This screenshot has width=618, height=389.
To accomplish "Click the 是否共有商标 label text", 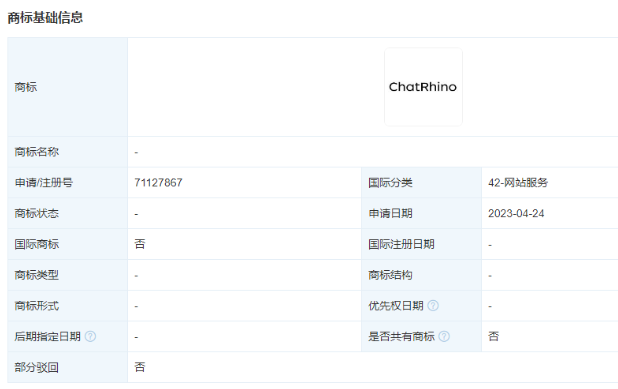I will [x=401, y=337].
